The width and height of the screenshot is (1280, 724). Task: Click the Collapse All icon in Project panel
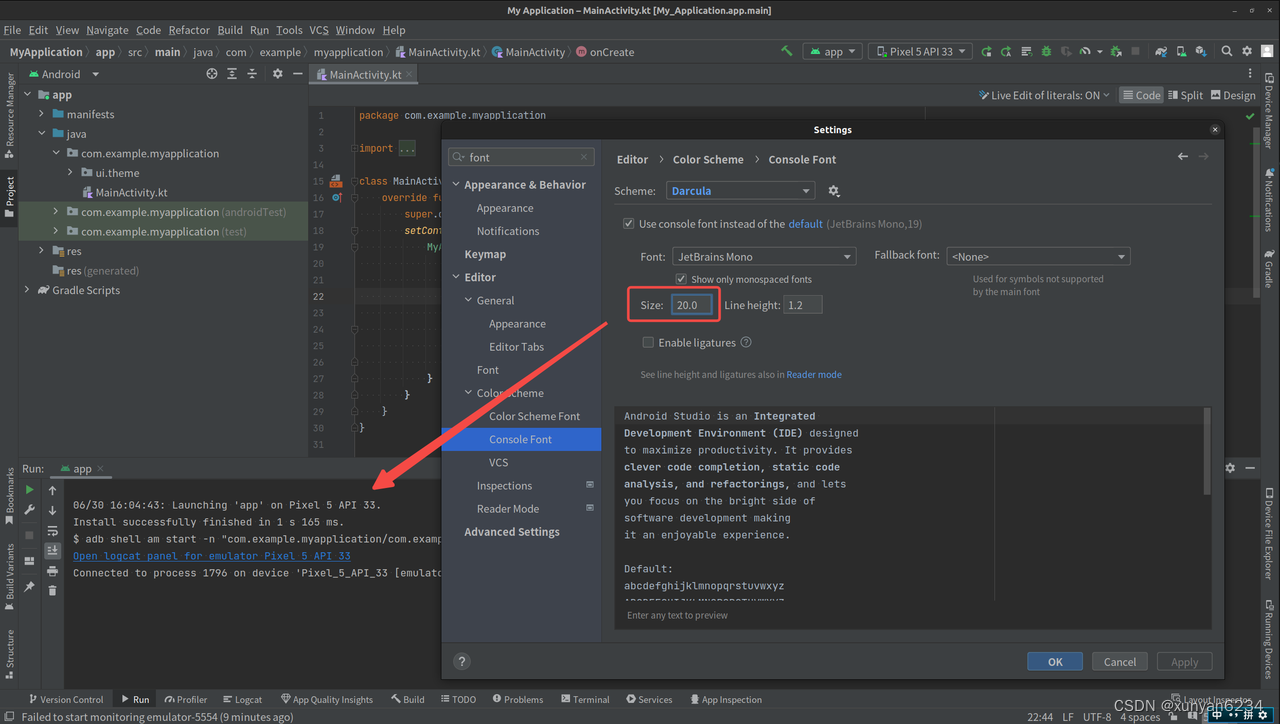pyautogui.click(x=252, y=74)
